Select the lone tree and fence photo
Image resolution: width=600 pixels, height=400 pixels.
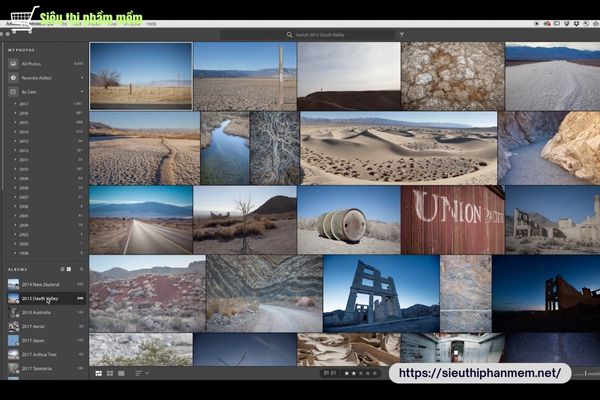[141, 76]
